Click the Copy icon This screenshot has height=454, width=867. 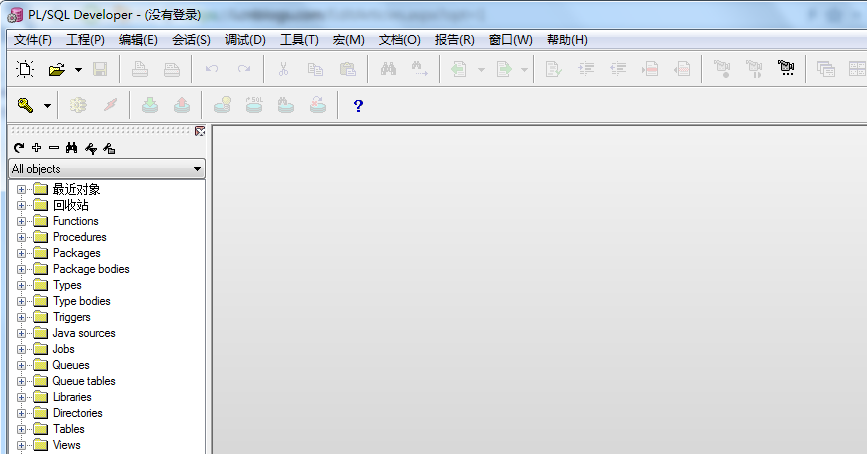[315, 69]
